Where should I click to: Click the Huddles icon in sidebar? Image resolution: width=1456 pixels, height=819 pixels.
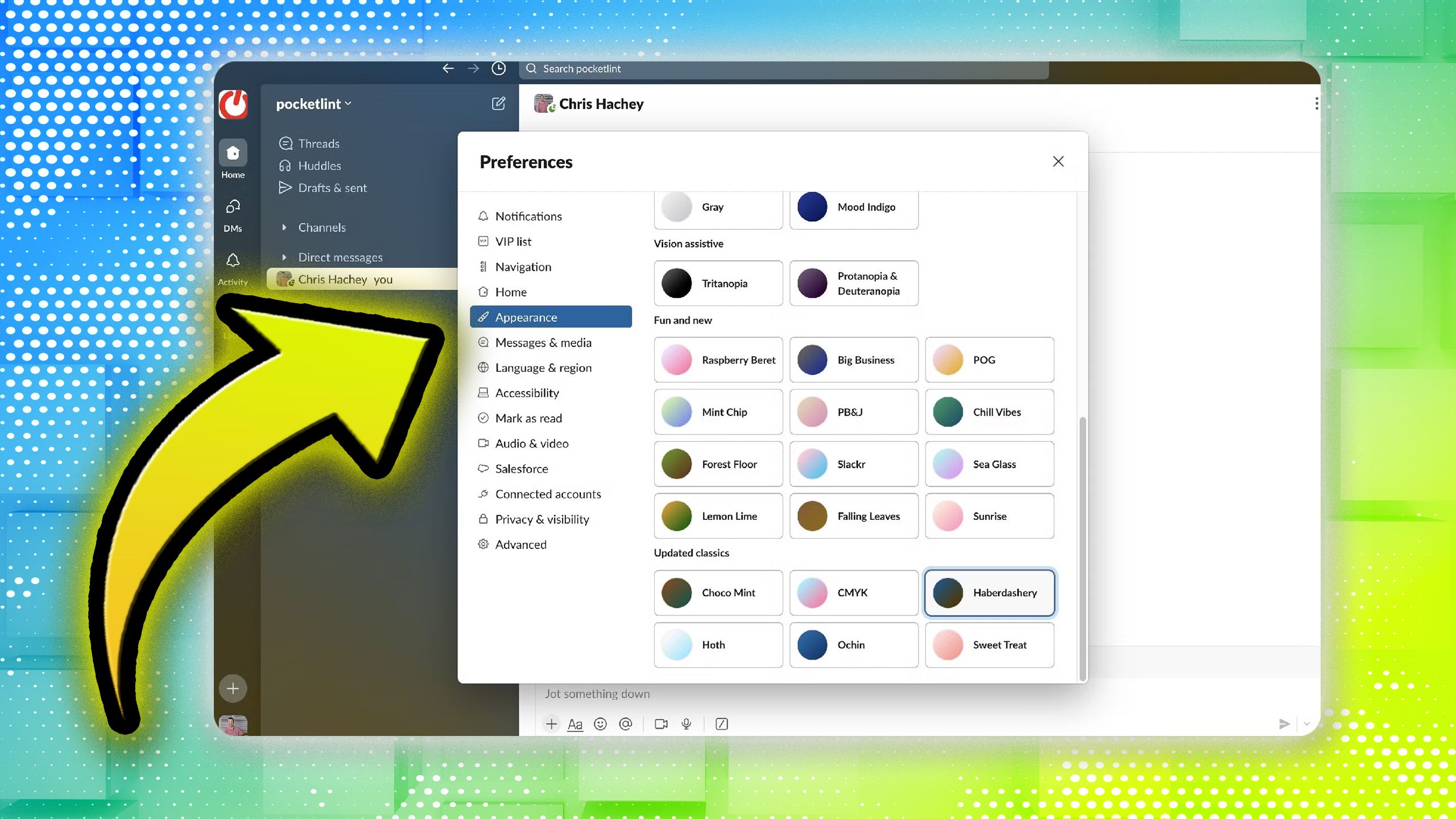click(287, 165)
